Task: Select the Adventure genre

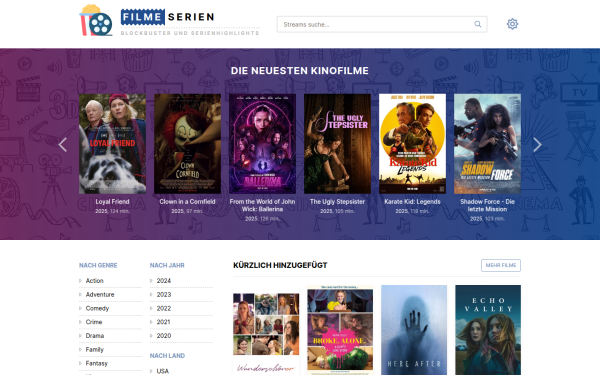Action: tap(100, 294)
